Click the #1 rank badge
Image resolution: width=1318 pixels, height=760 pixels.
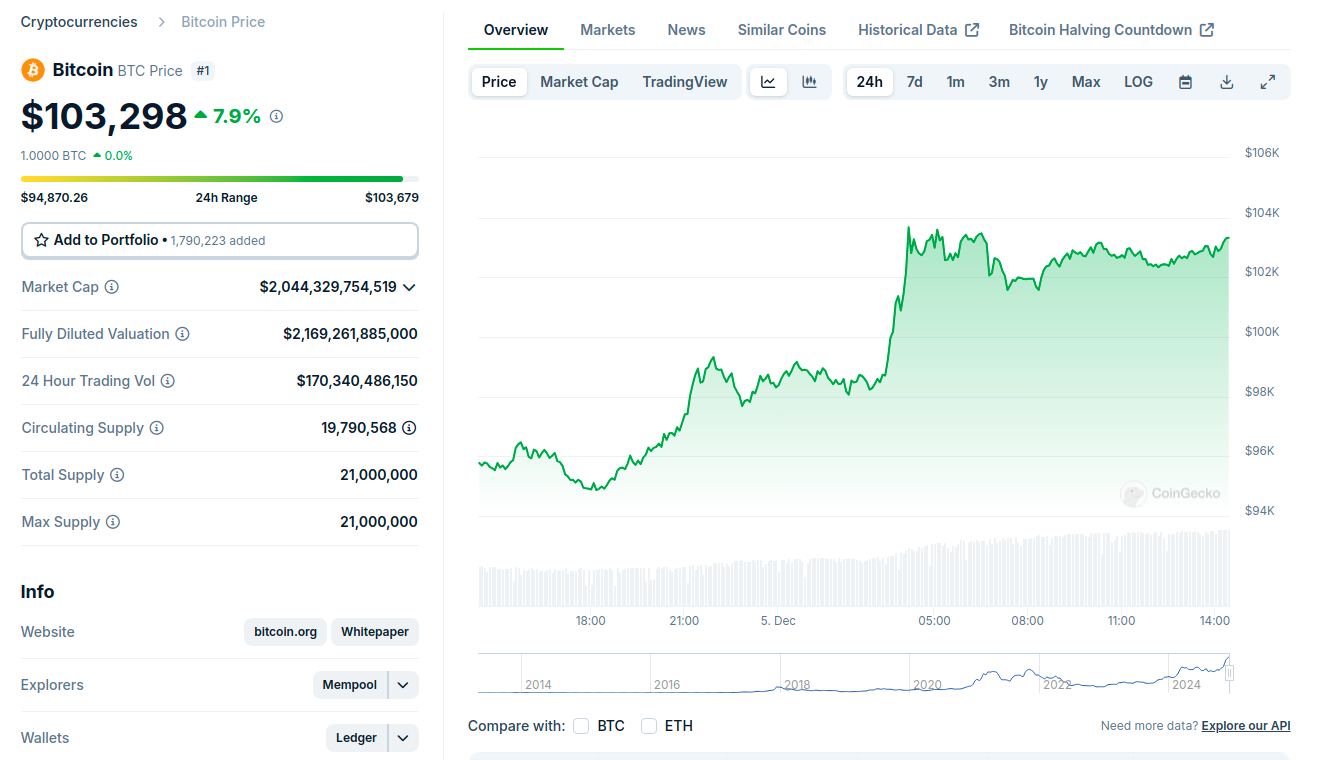(203, 70)
